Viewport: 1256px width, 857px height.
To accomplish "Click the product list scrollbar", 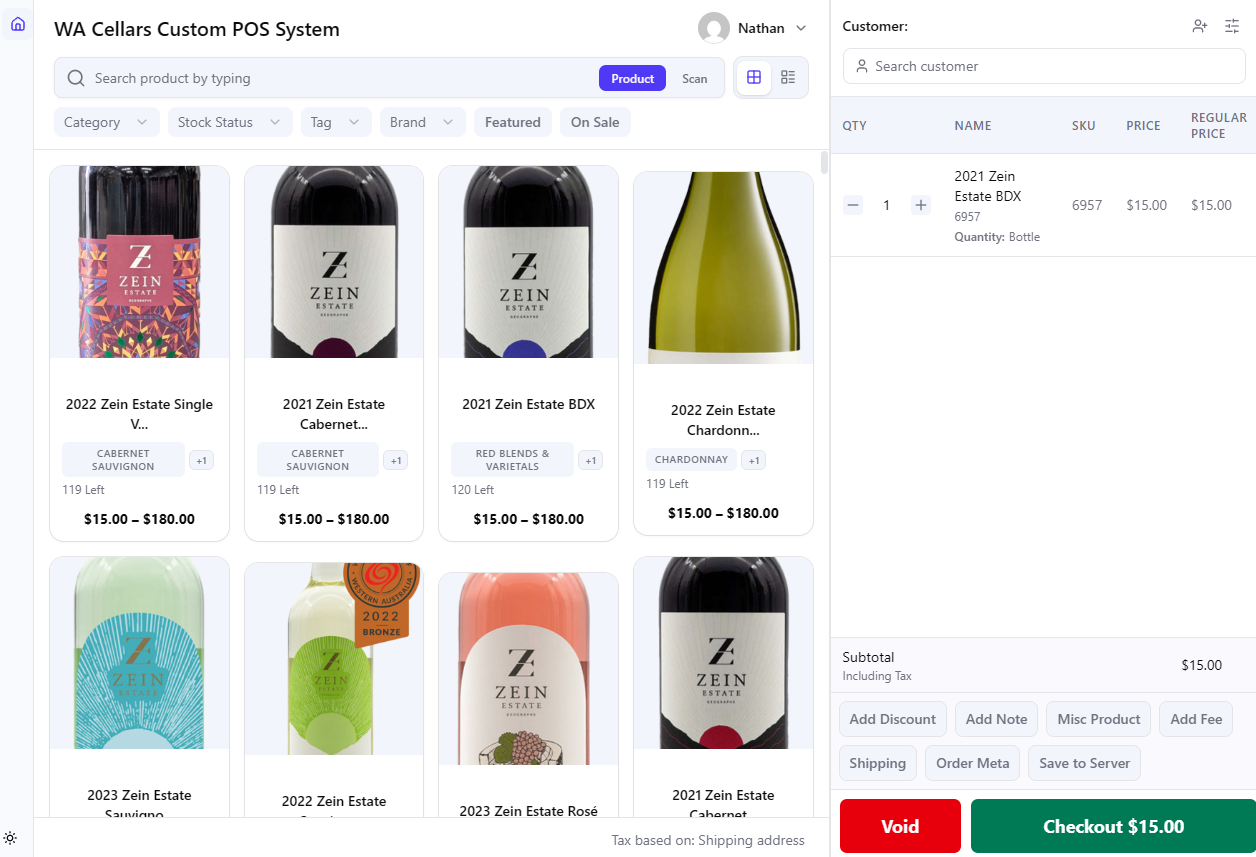I will (824, 162).
